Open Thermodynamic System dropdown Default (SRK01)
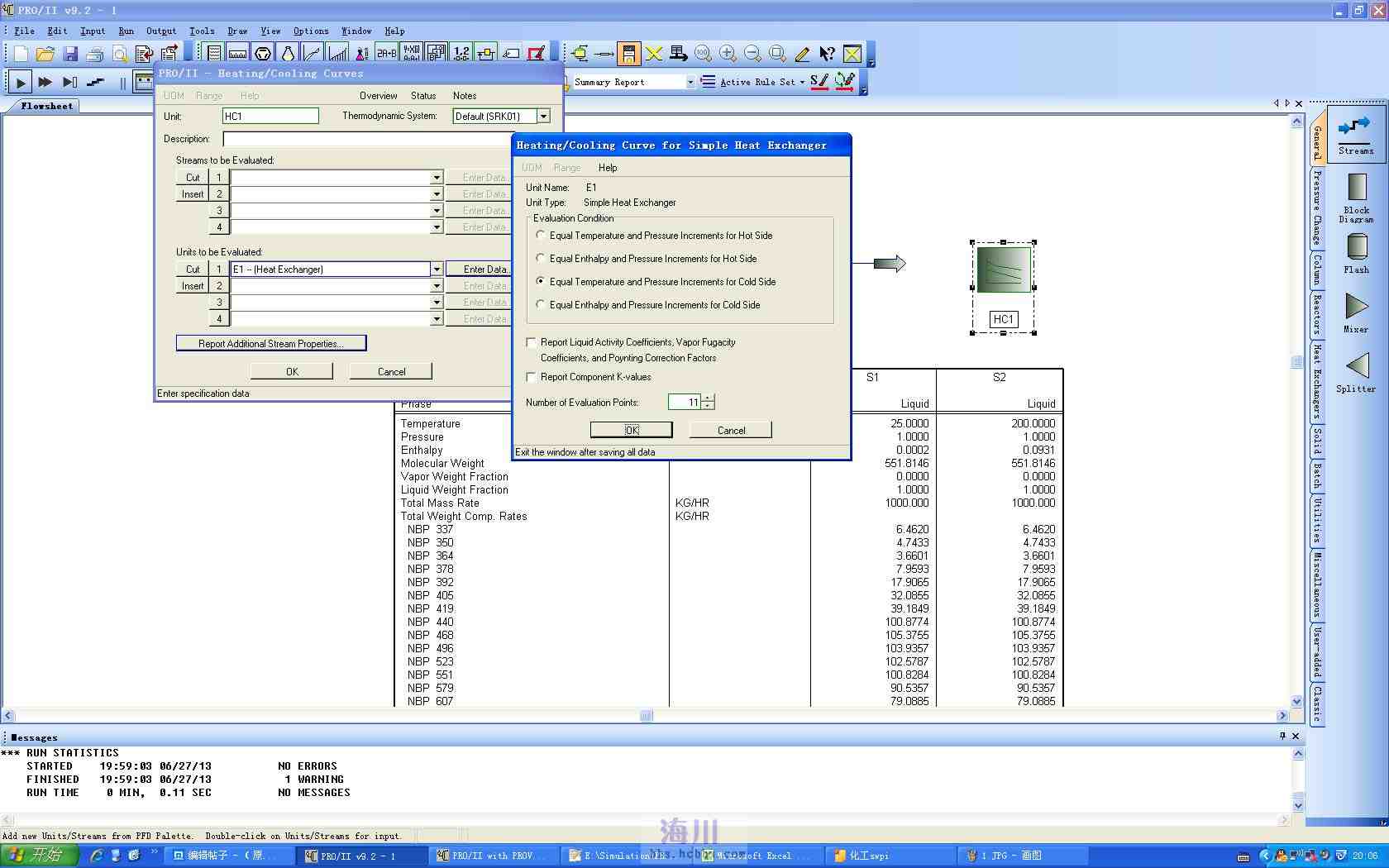 (543, 117)
